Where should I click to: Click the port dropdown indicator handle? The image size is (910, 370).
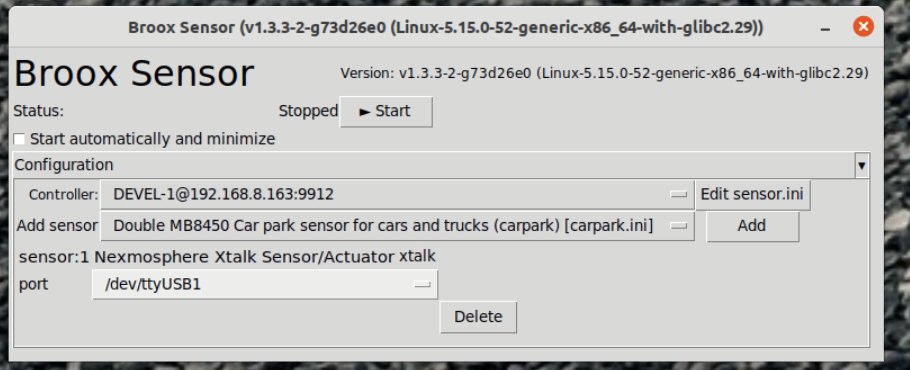click(422, 285)
